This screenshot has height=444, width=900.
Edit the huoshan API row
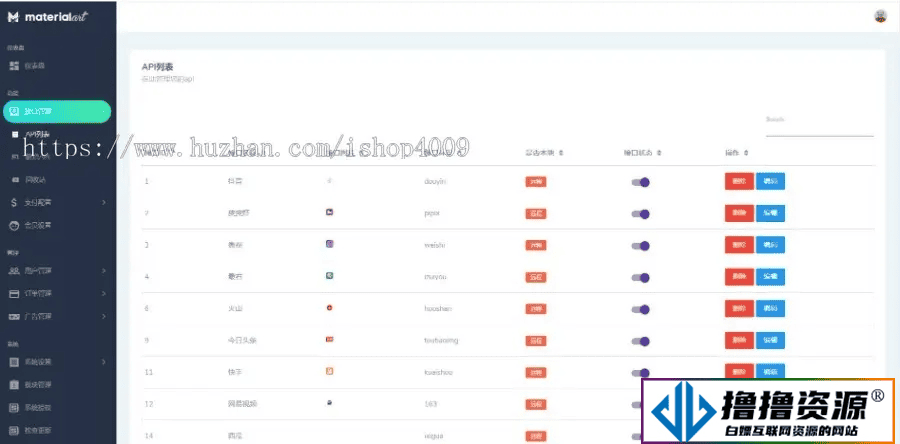[770, 309]
